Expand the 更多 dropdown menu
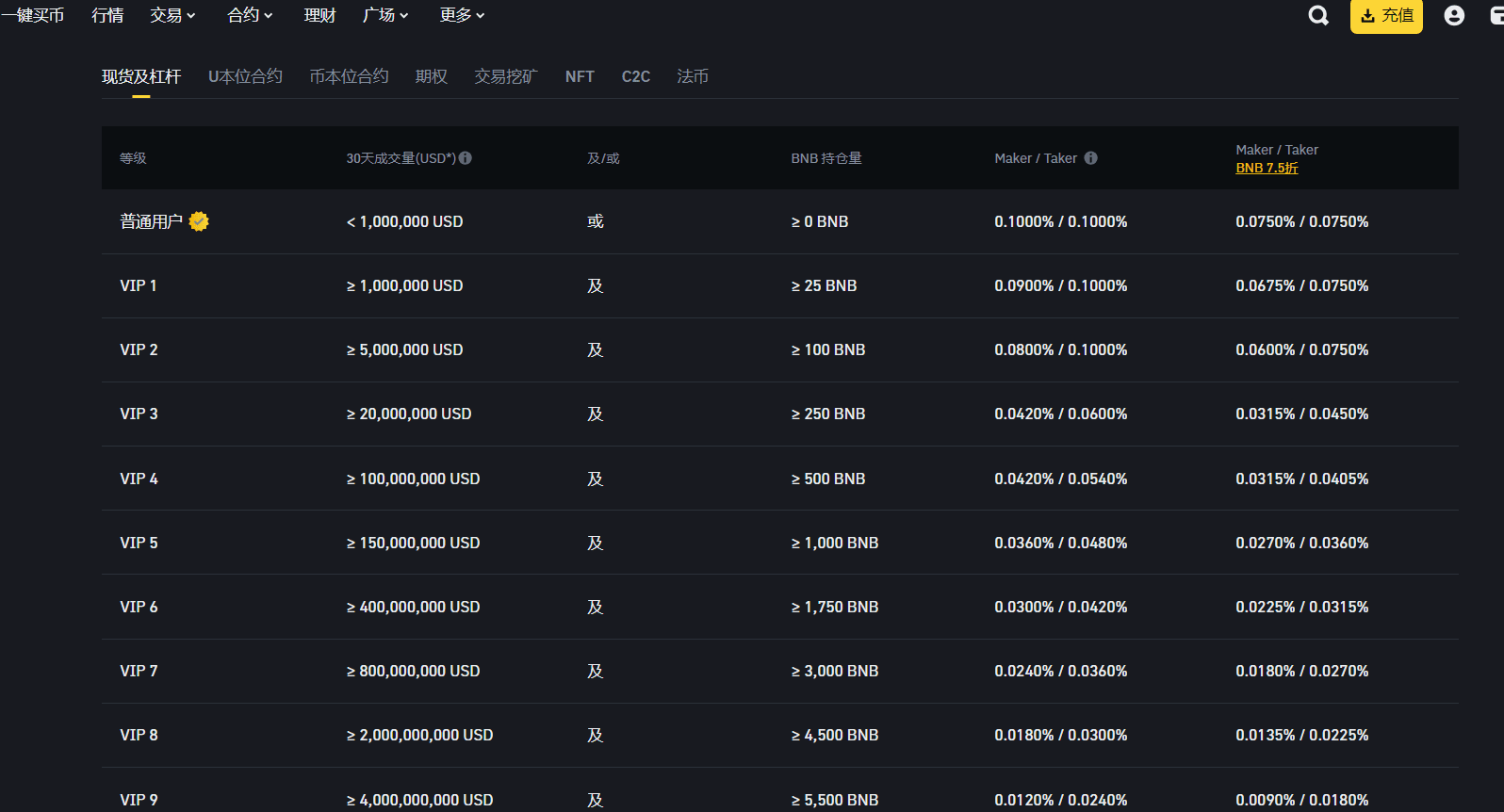 click(463, 15)
